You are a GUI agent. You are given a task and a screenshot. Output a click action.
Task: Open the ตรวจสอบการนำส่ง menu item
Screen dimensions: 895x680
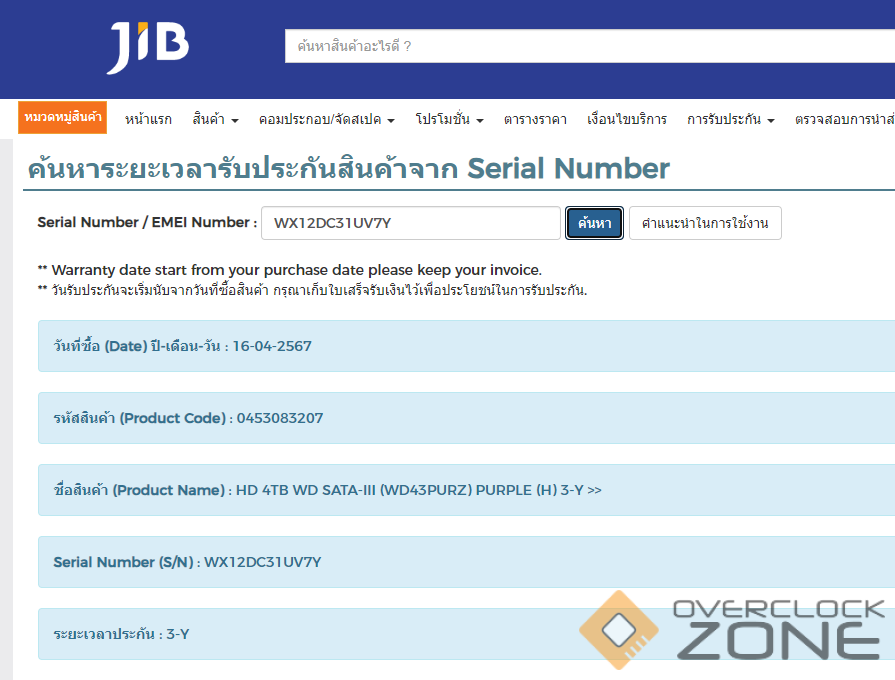(x=845, y=119)
